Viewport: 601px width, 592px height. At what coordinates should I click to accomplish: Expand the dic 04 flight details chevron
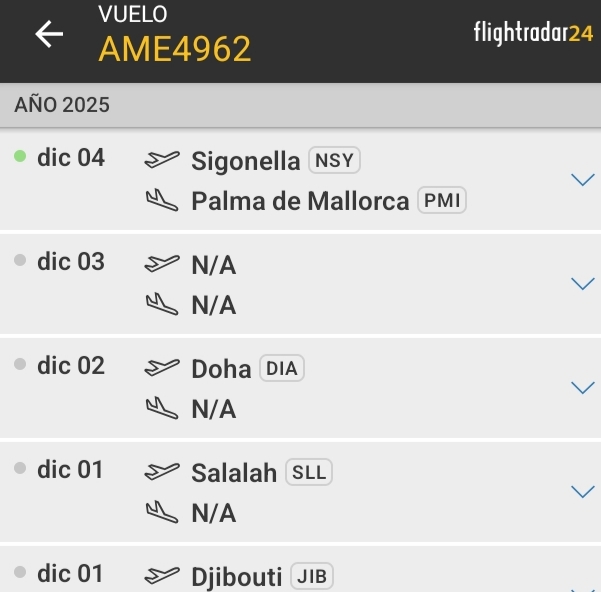click(x=582, y=180)
